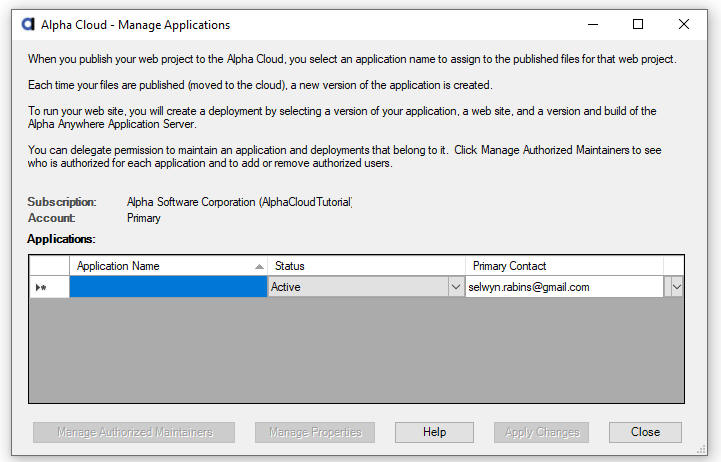This screenshot has width=721, height=462.
Task: Click the Account value Primary
Action: coord(143,218)
